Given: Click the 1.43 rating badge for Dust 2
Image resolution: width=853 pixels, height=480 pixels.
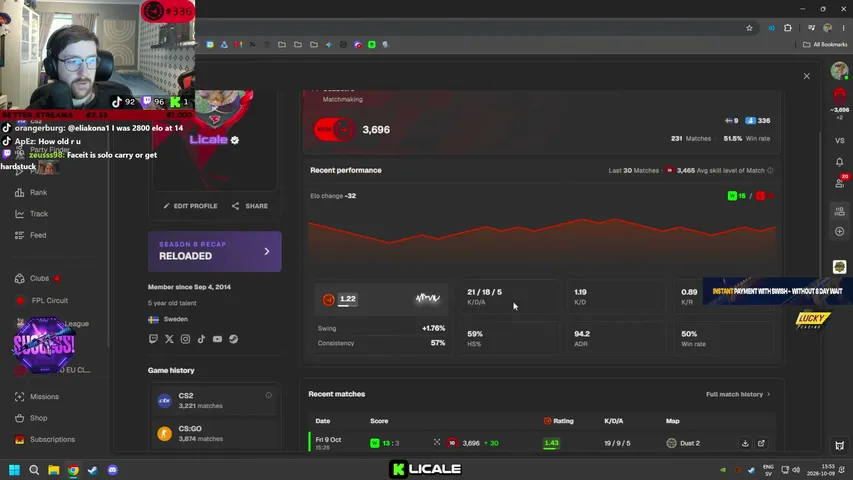Looking at the screenshot, I should click(x=551, y=444).
